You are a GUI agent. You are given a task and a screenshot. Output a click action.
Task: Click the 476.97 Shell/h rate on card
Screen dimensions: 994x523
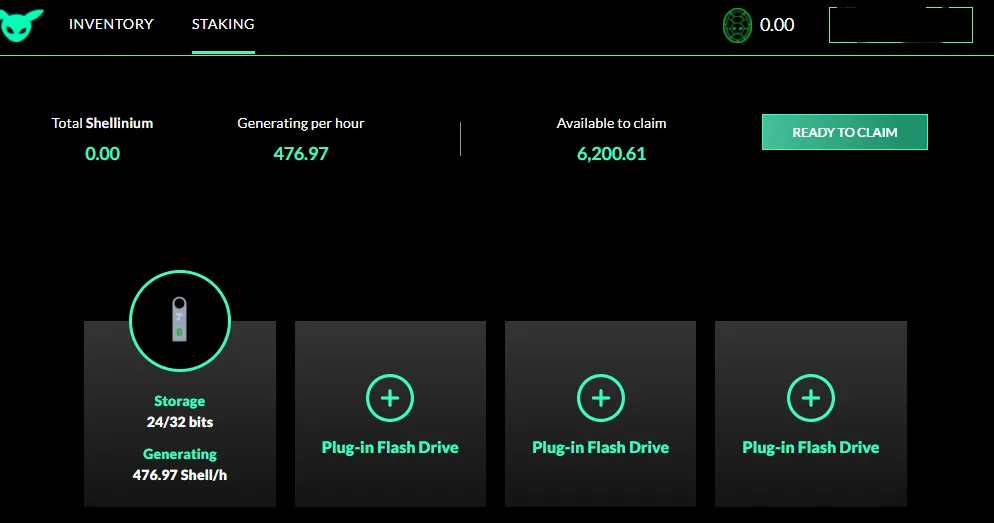tap(179, 475)
